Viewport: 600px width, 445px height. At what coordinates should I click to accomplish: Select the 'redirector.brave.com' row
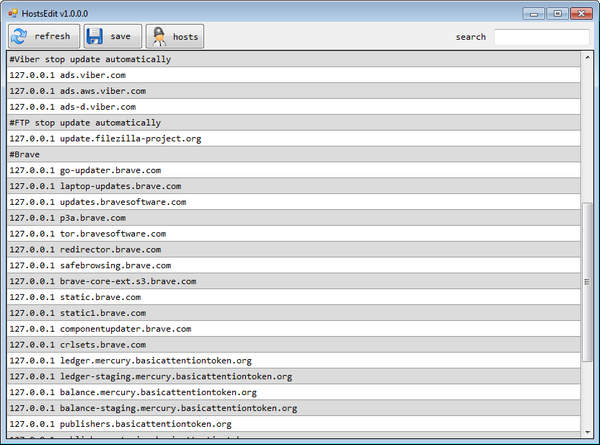(293, 250)
